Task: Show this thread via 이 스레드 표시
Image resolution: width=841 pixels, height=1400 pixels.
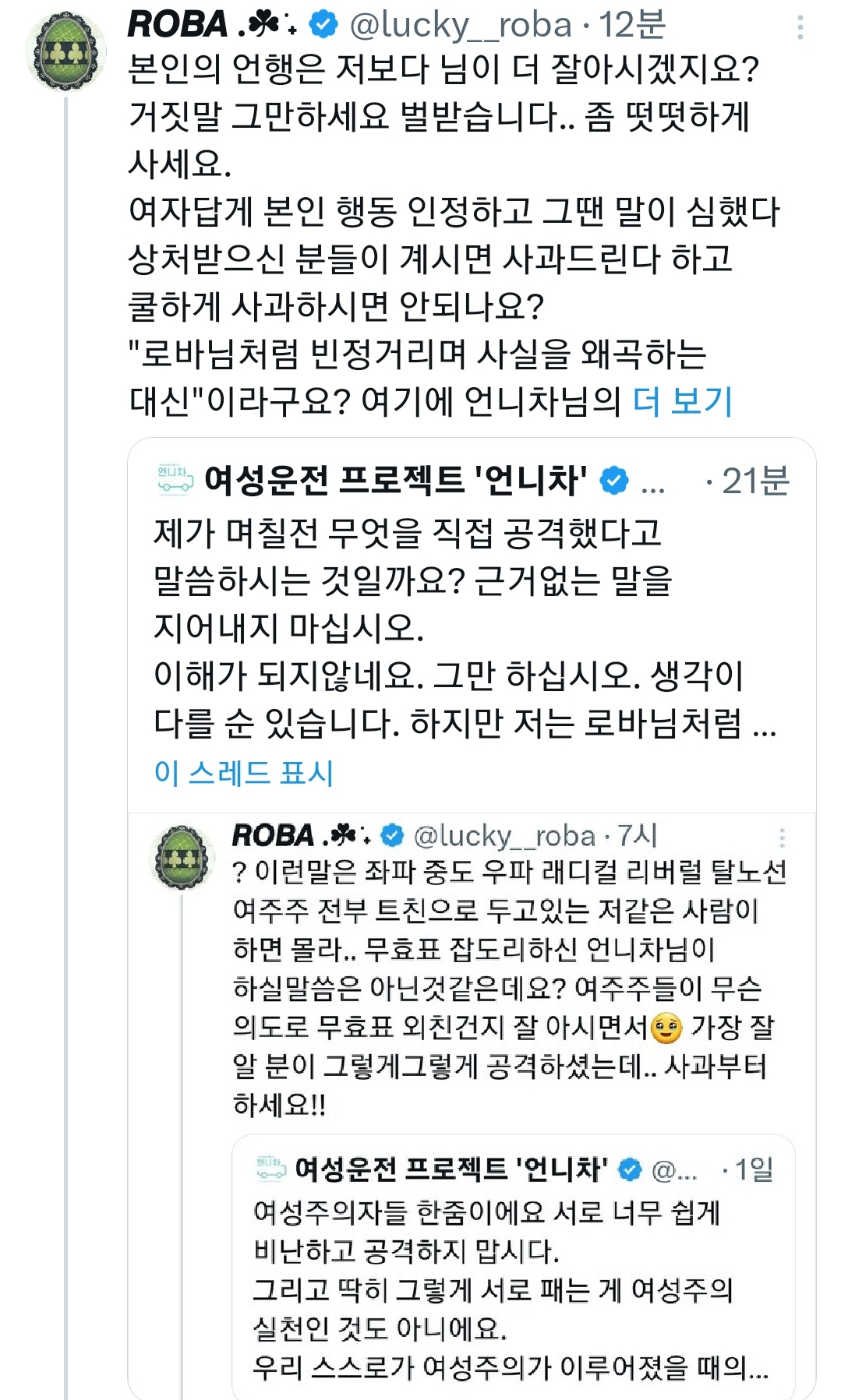Action: 244,772
